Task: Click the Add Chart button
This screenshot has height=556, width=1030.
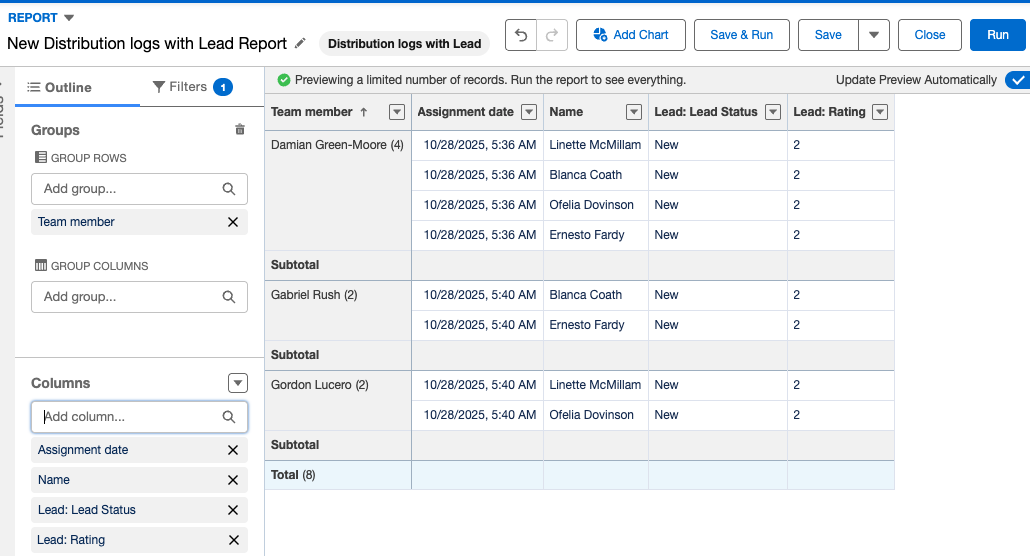Action: tap(630, 35)
